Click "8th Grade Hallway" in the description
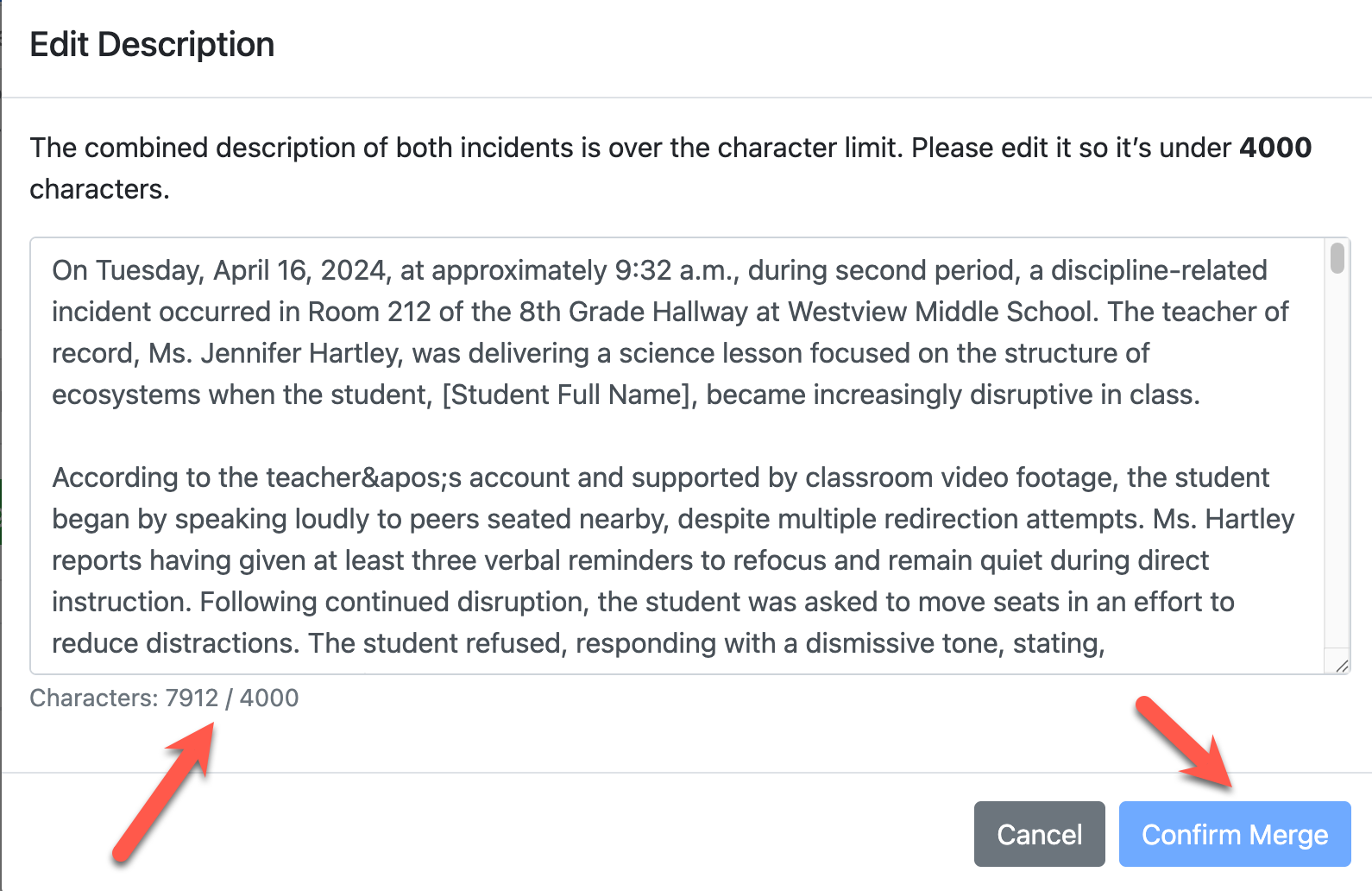This screenshot has height=891, width=1372. (633, 312)
